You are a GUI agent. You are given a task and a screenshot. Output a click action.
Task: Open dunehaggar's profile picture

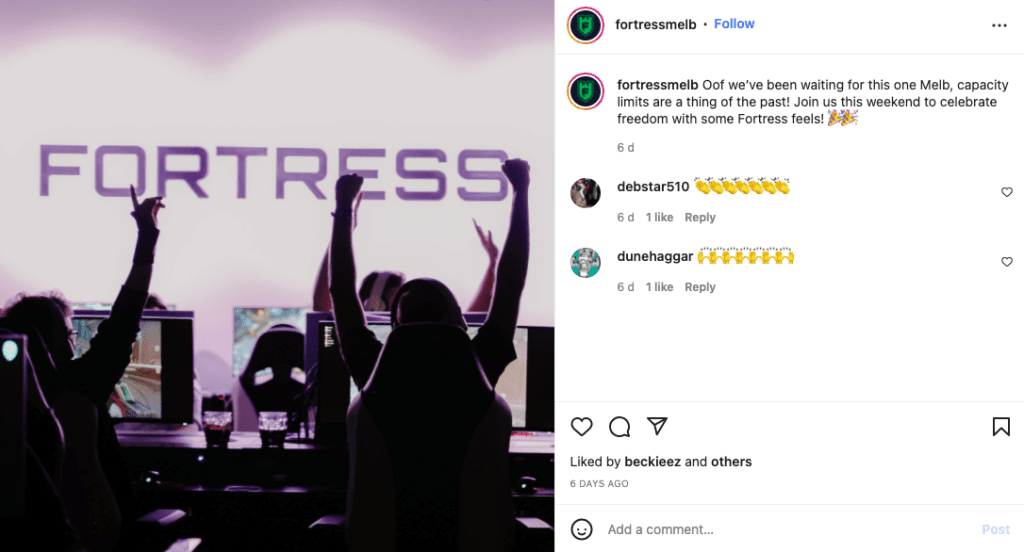(x=585, y=263)
